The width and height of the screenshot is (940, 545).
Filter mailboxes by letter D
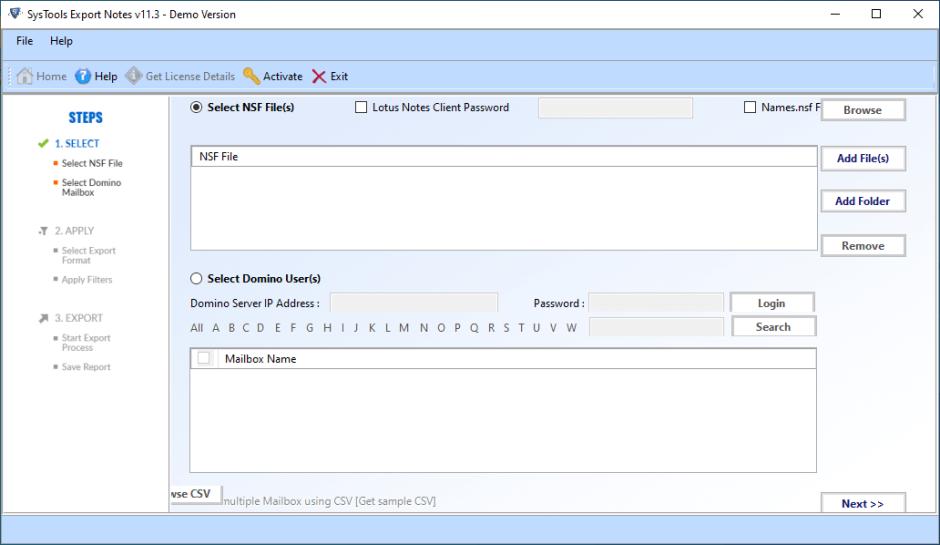click(x=261, y=328)
